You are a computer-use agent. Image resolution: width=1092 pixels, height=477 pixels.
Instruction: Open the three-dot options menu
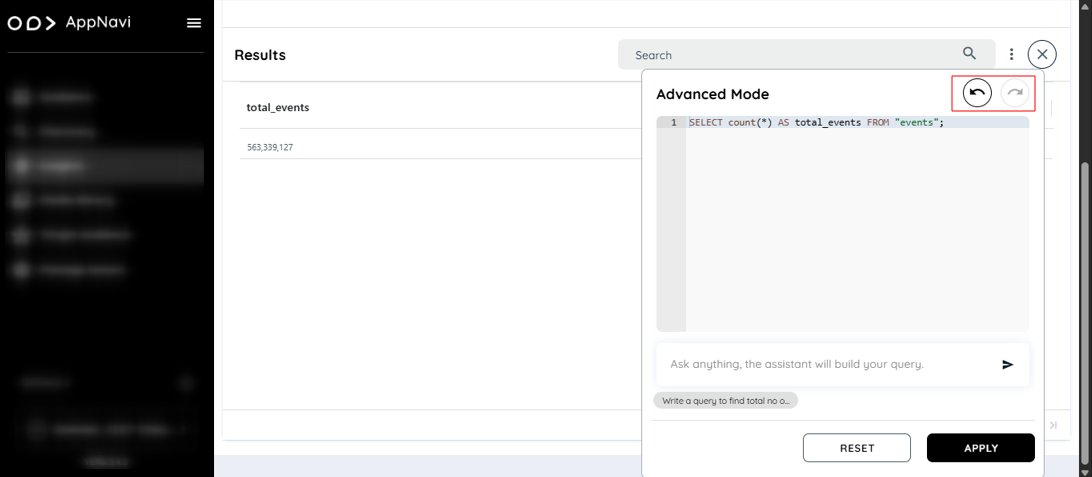pyautogui.click(x=1011, y=54)
